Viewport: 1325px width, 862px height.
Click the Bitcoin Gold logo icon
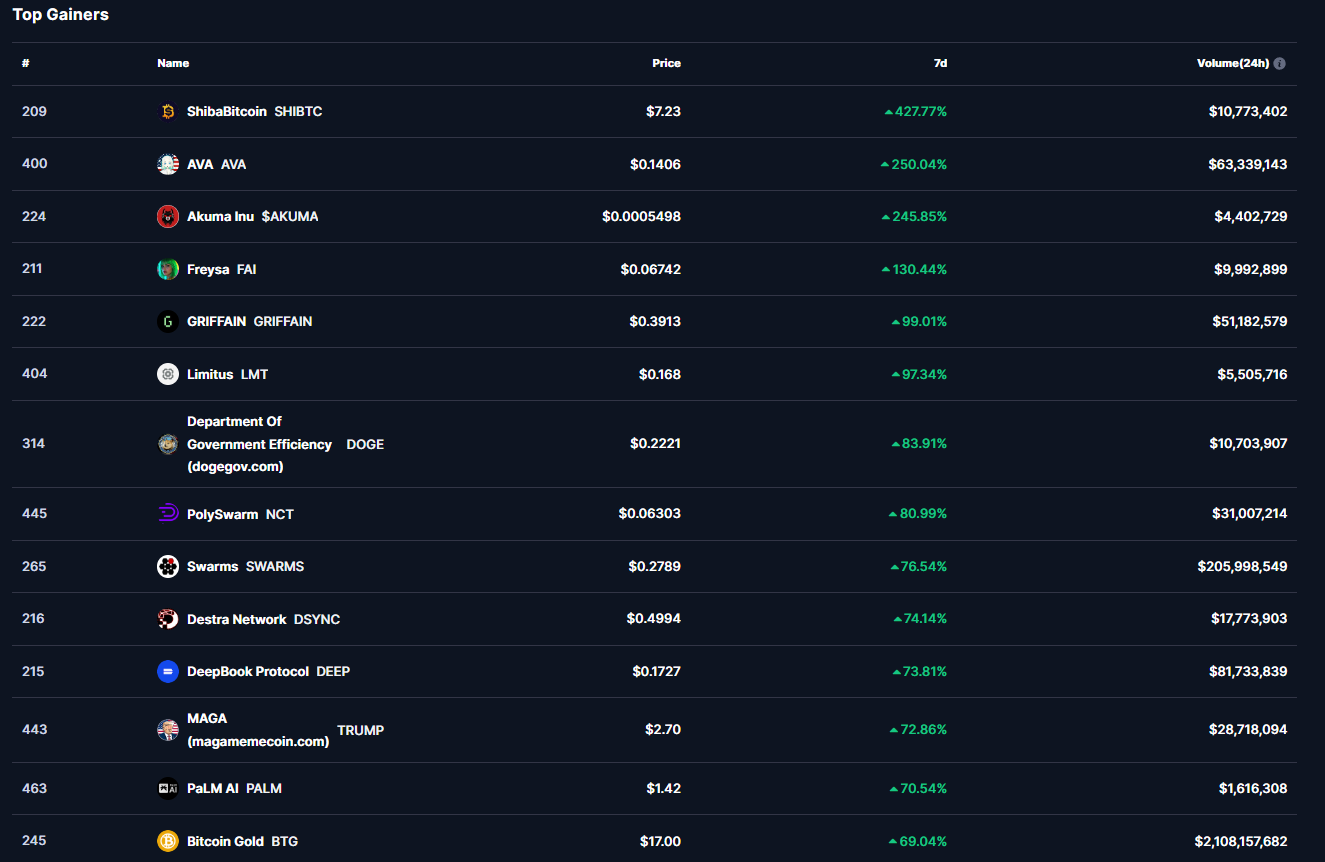click(x=168, y=841)
